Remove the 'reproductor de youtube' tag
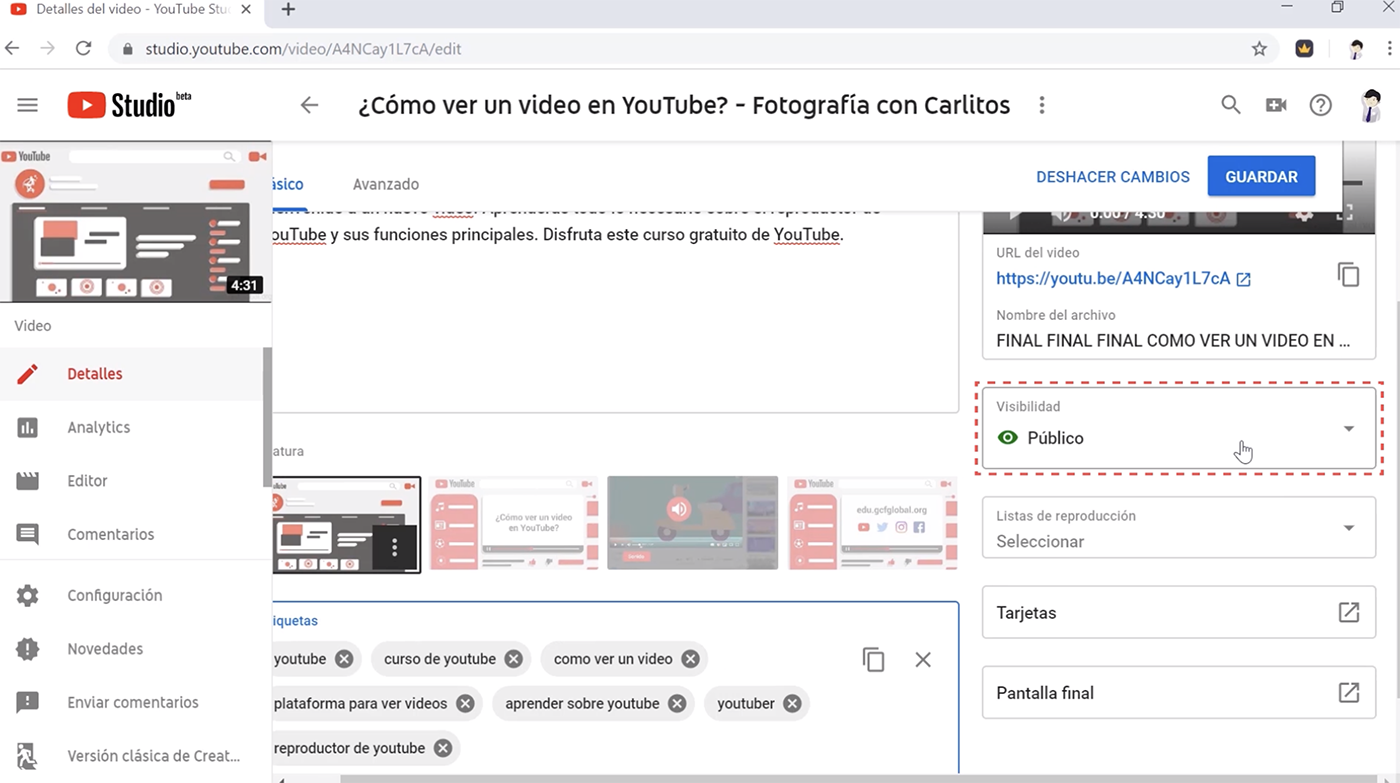 tap(442, 748)
